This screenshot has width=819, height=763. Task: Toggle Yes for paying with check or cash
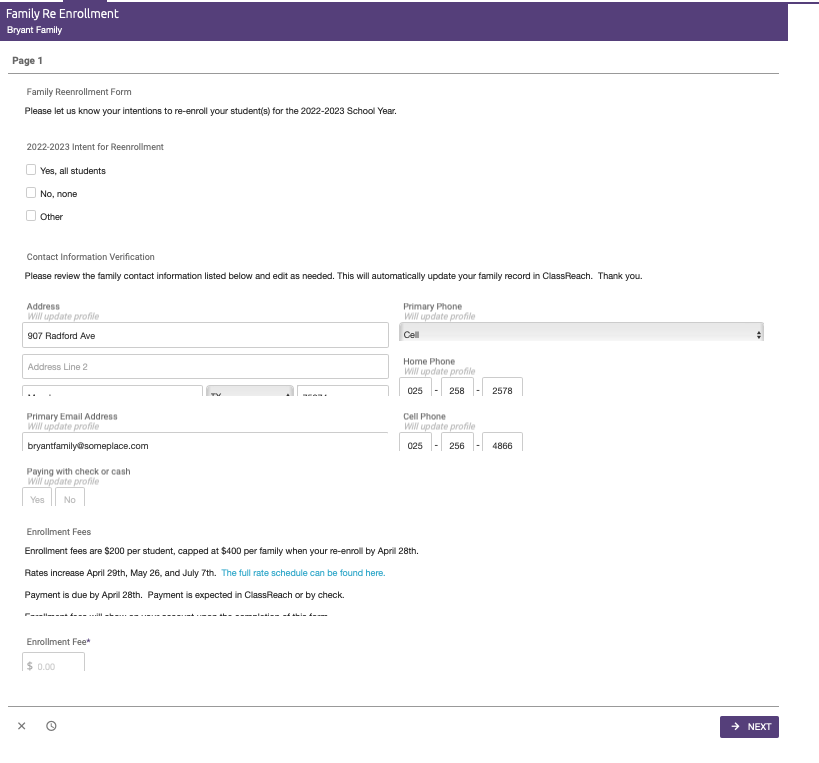[x=36, y=498]
